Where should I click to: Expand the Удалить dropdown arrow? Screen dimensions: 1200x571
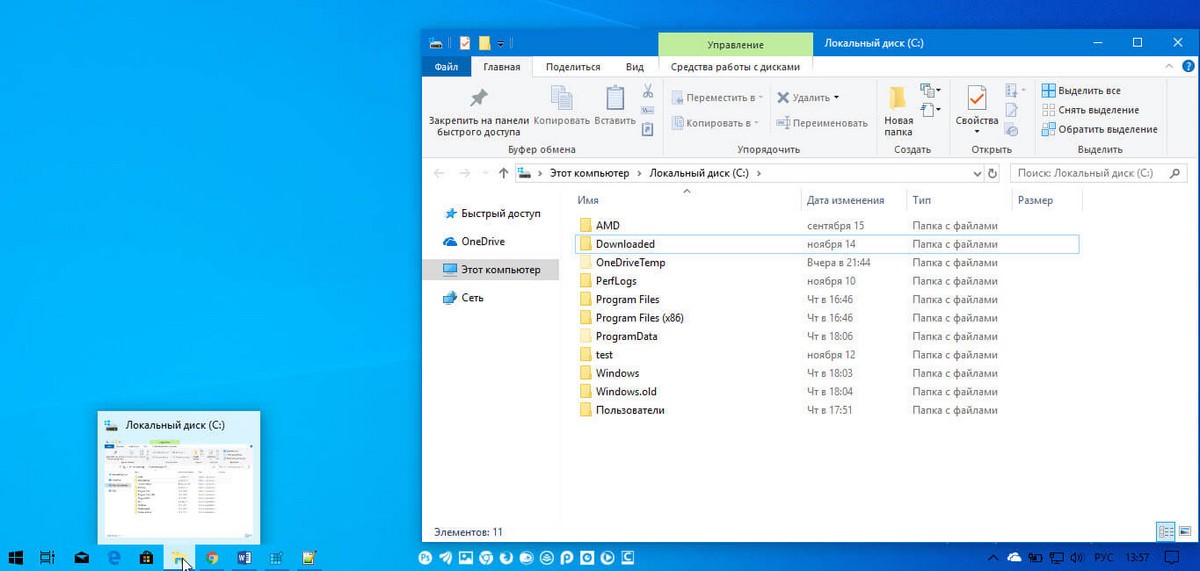(836, 98)
